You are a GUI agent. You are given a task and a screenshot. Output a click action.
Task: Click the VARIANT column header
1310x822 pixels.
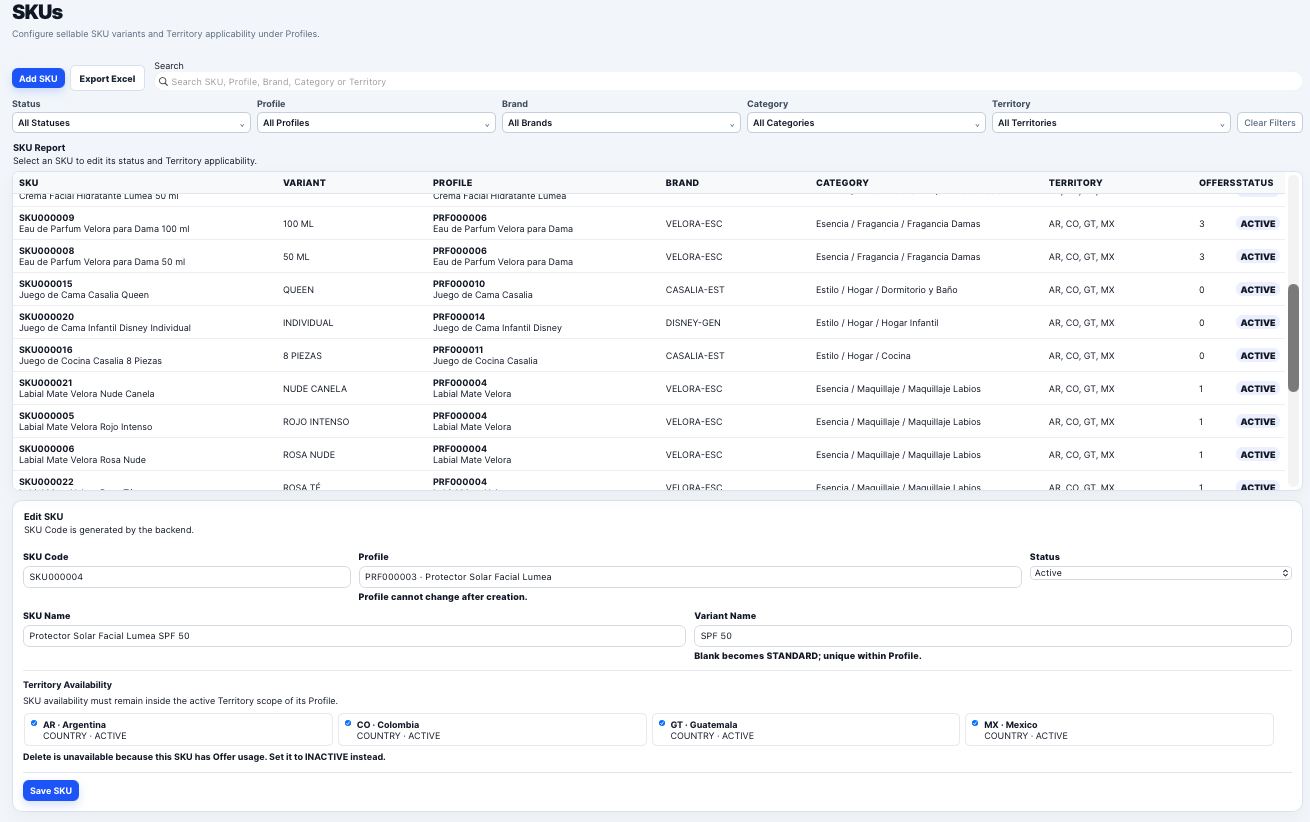(304, 183)
